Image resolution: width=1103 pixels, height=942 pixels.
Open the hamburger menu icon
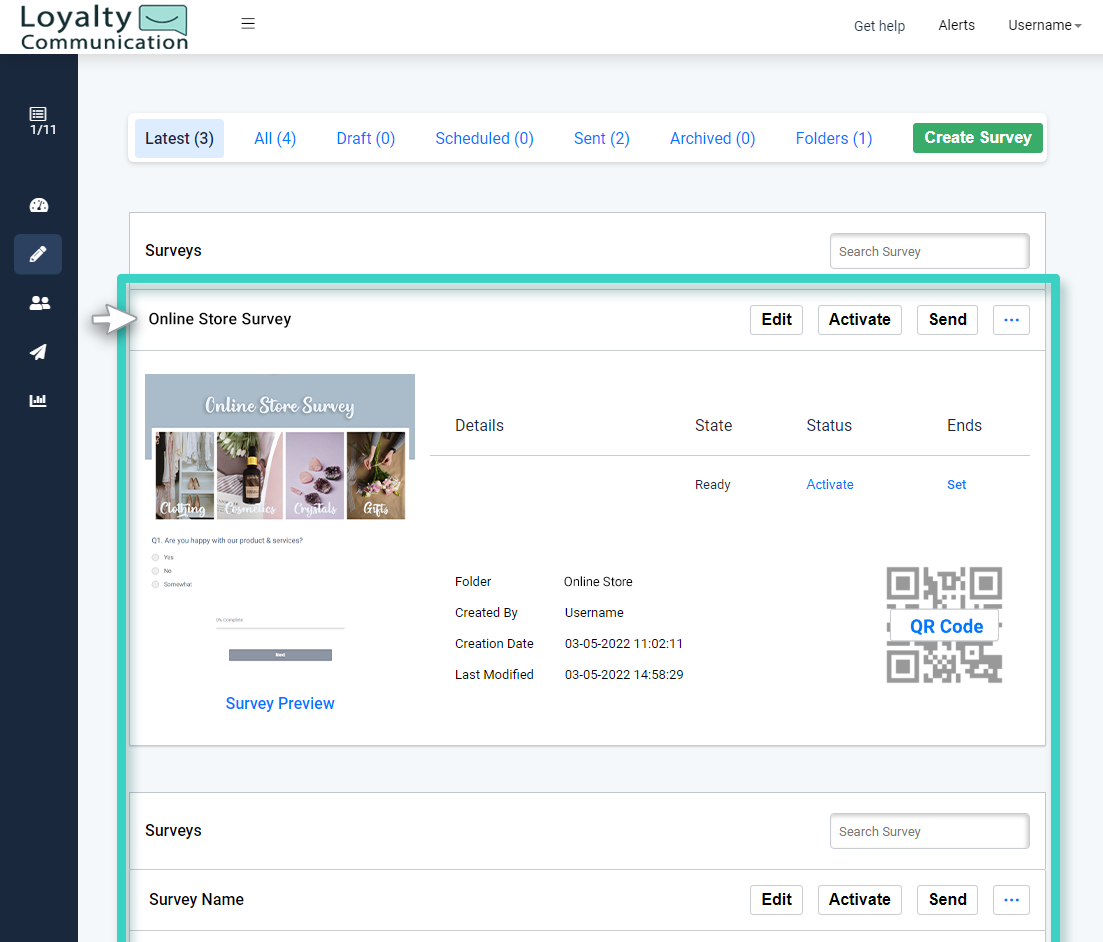coord(247,21)
